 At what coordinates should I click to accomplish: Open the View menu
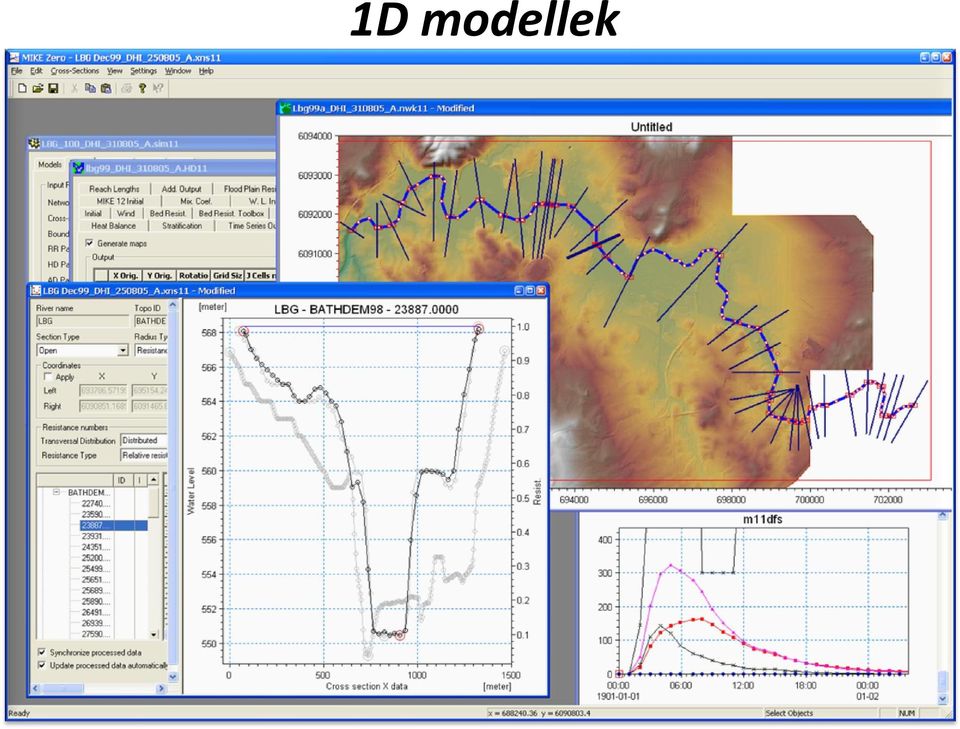click(114, 71)
